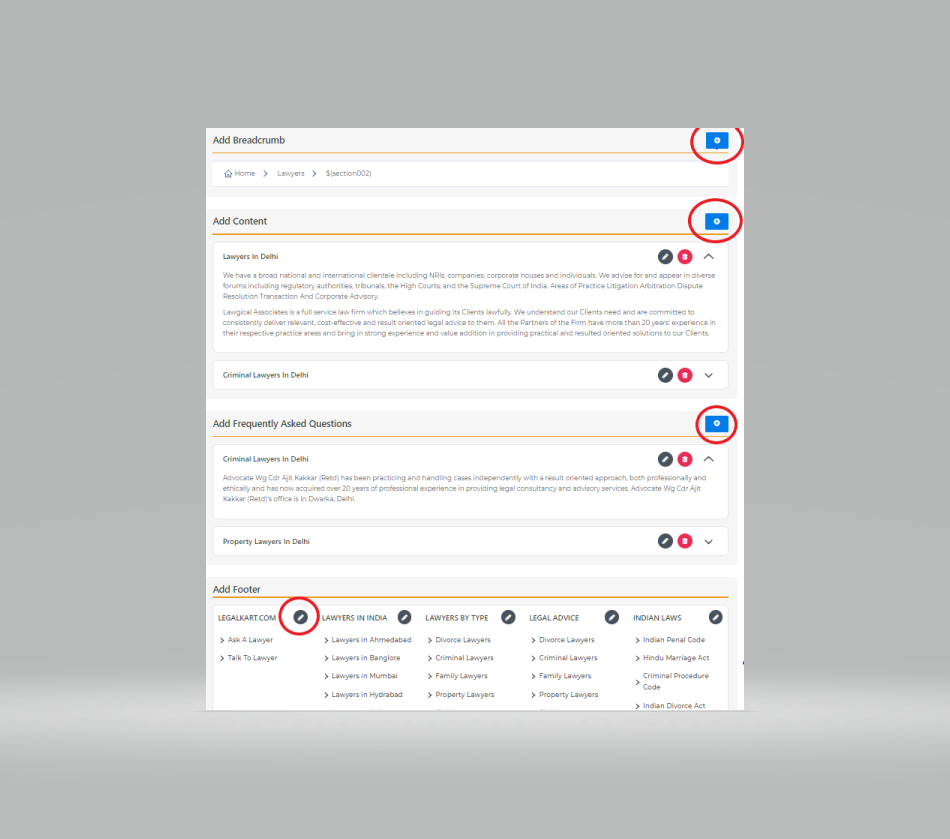Collapse the 'Lawyers In Delhi' content panel
Viewport: 950px width, 839px height.
(x=709, y=257)
